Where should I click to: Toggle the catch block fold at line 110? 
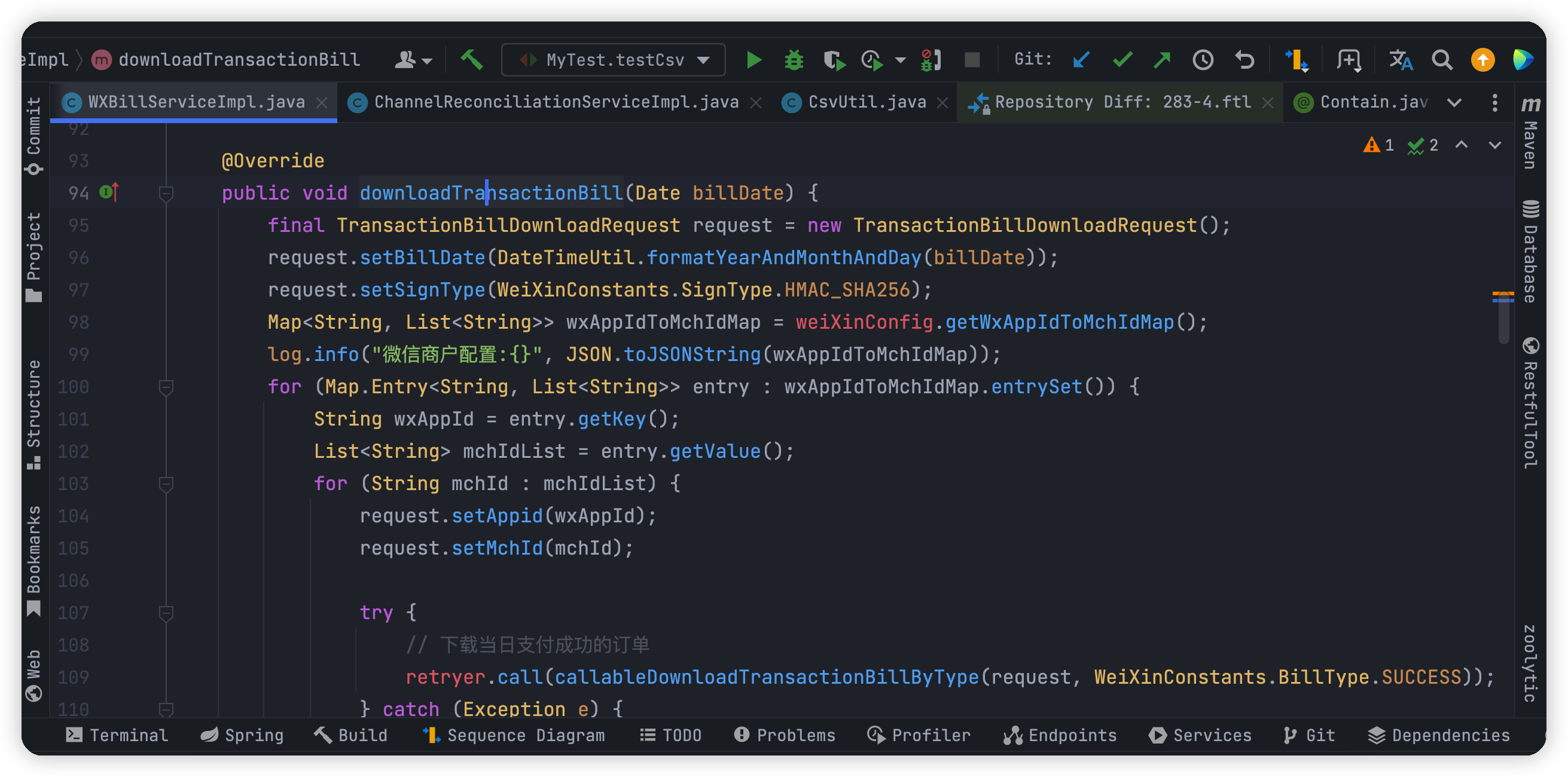(x=166, y=709)
